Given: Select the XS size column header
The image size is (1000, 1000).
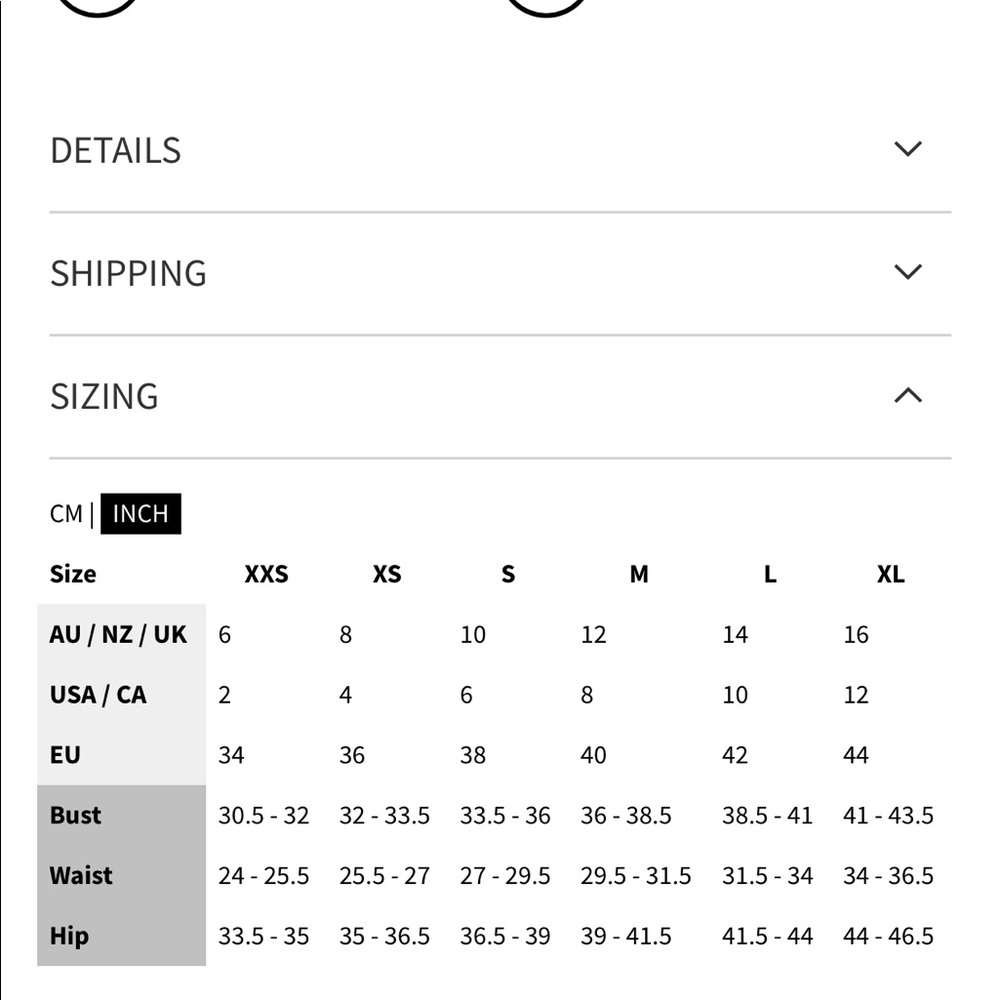Looking at the screenshot, I should pos(387,574).
